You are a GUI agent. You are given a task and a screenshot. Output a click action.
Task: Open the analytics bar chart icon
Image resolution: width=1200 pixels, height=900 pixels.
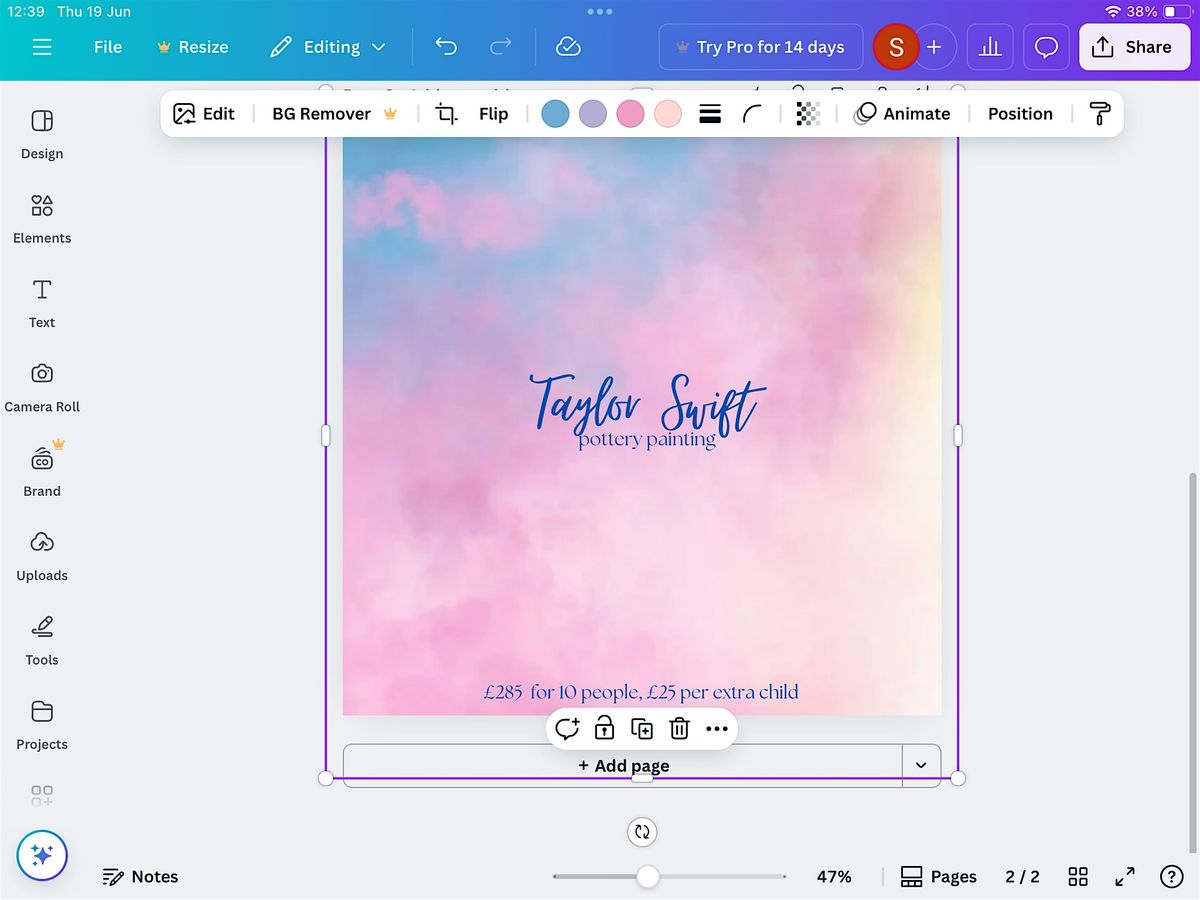pos(990,47)
